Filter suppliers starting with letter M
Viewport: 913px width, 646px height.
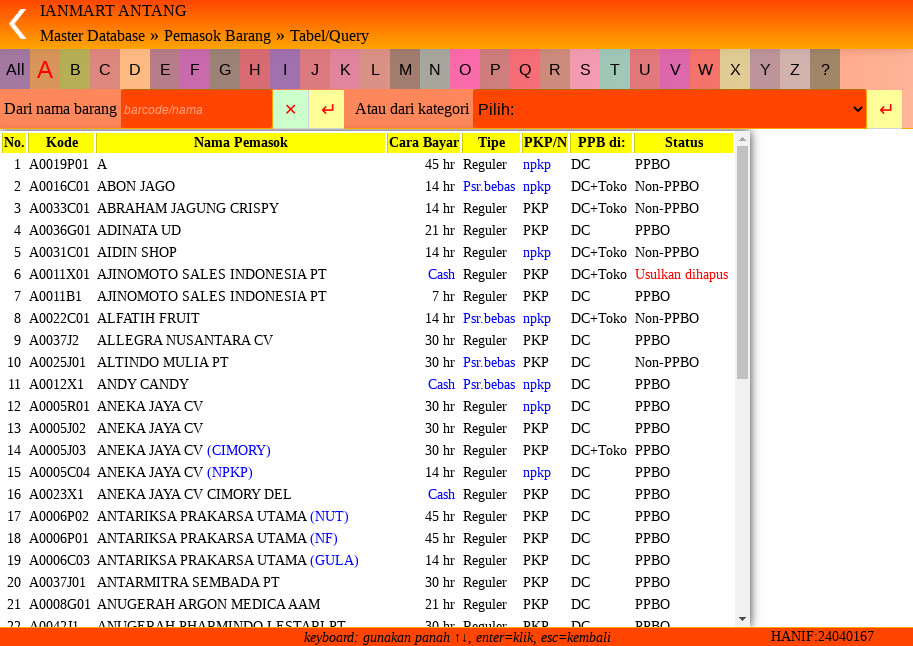[405, 69]
